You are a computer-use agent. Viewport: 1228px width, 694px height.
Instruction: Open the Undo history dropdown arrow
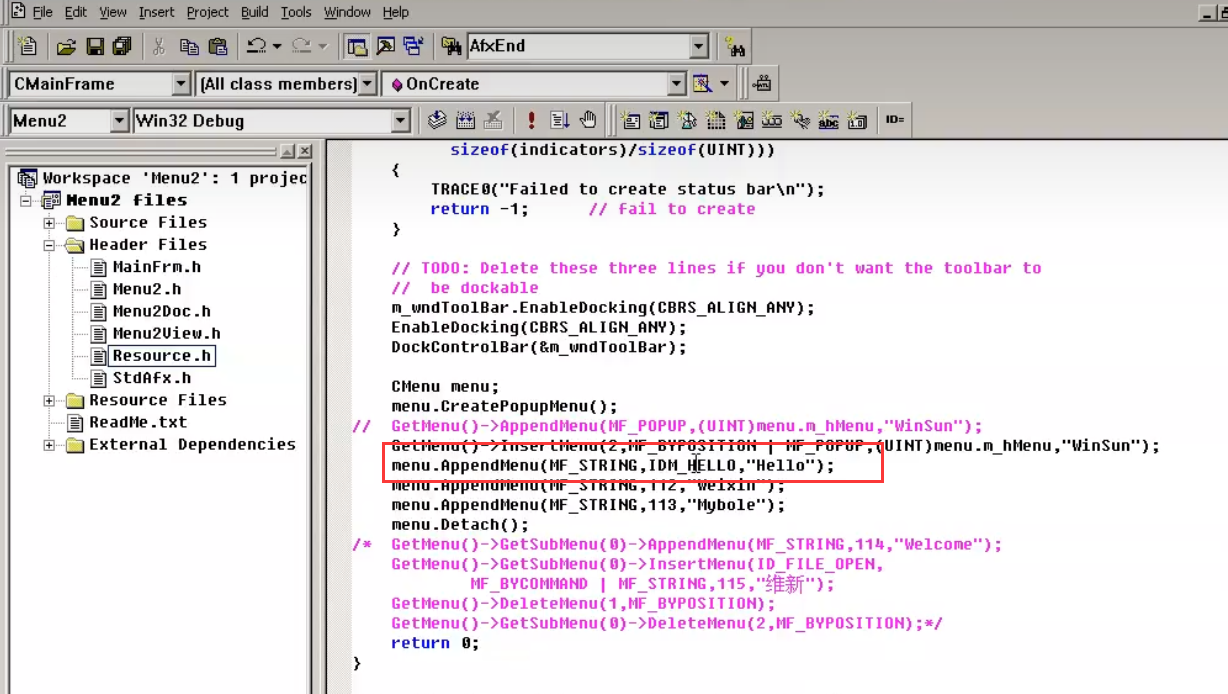276,46
